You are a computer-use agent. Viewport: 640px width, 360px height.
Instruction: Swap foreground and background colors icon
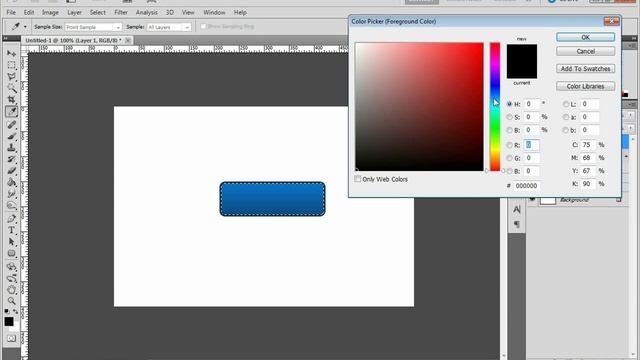(16, 311)
